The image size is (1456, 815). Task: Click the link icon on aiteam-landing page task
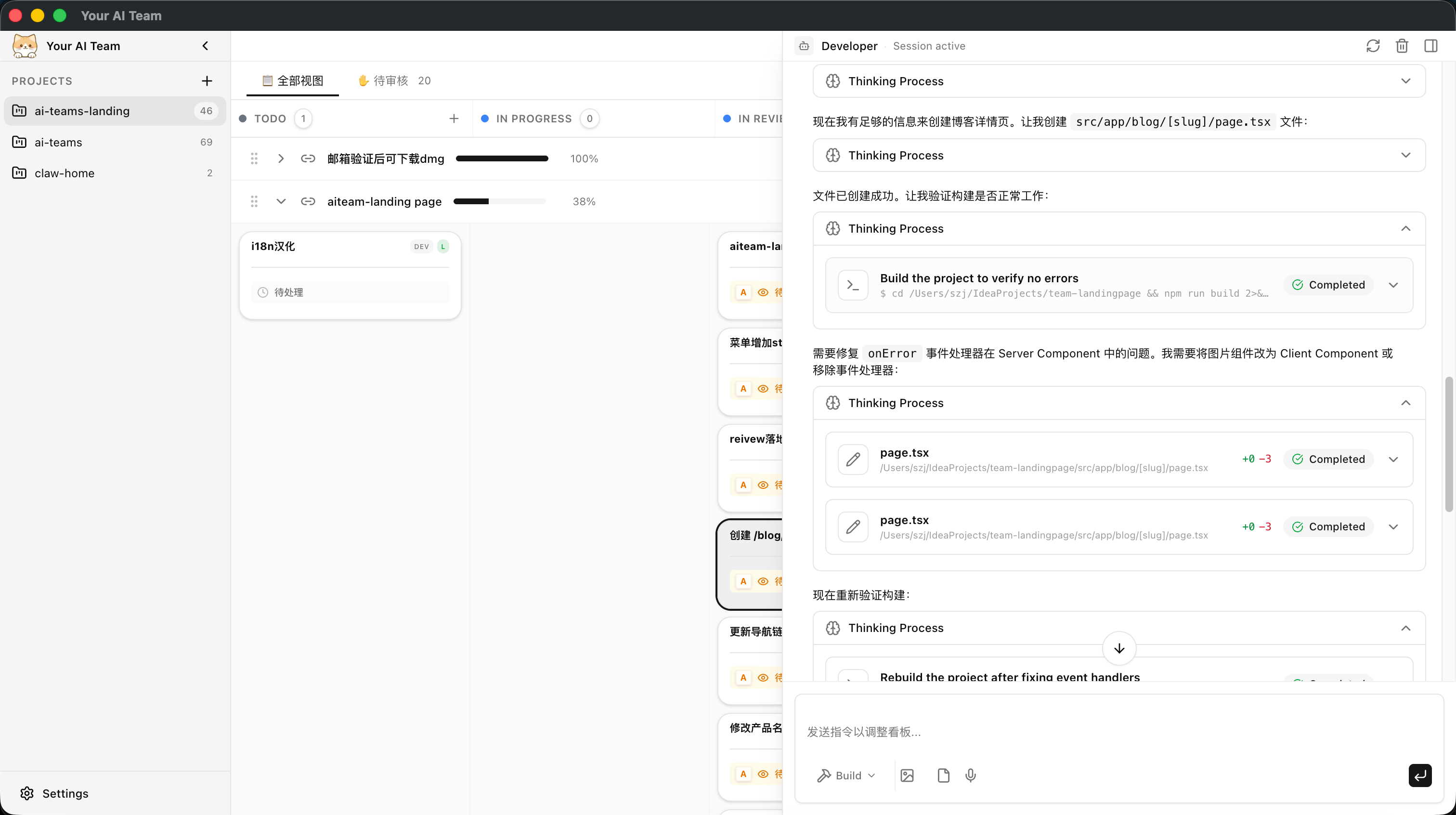309,201
